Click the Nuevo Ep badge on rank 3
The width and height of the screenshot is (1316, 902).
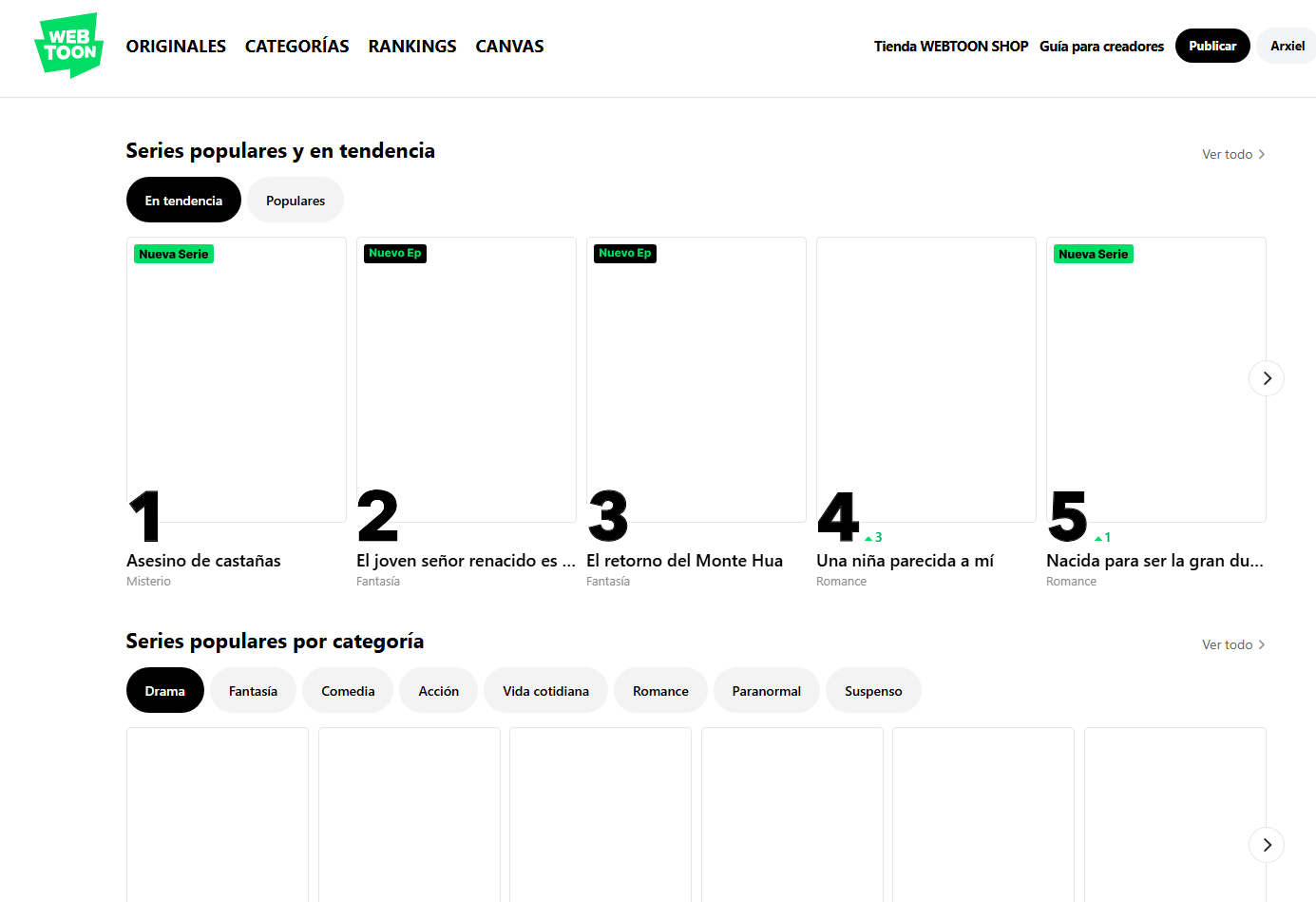(624, 253)
